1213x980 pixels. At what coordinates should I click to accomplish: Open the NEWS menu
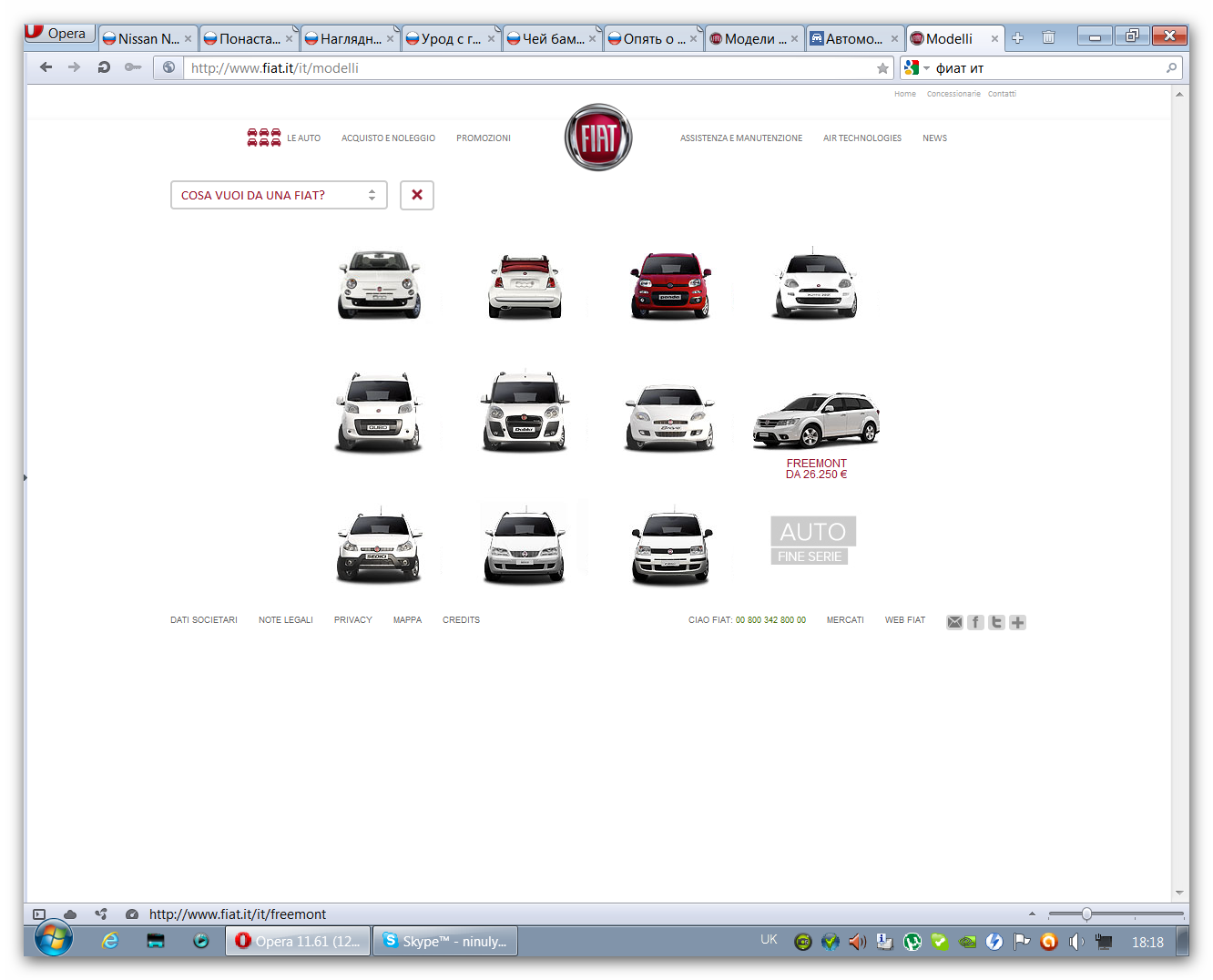(x=934, y=138)
